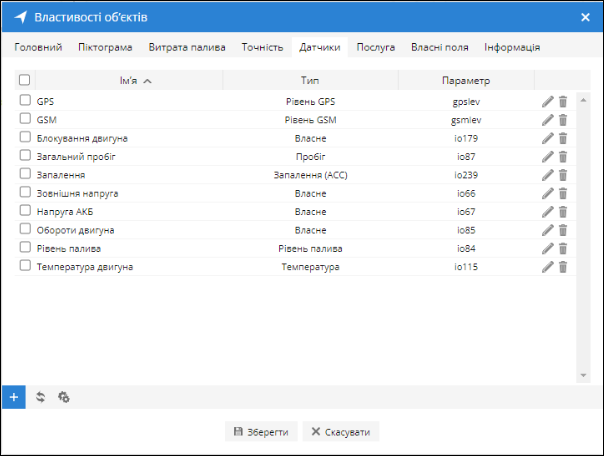Edit the Напруга АКБ sensor
Viewport: 605px width, 456px height.
[548, 212]
